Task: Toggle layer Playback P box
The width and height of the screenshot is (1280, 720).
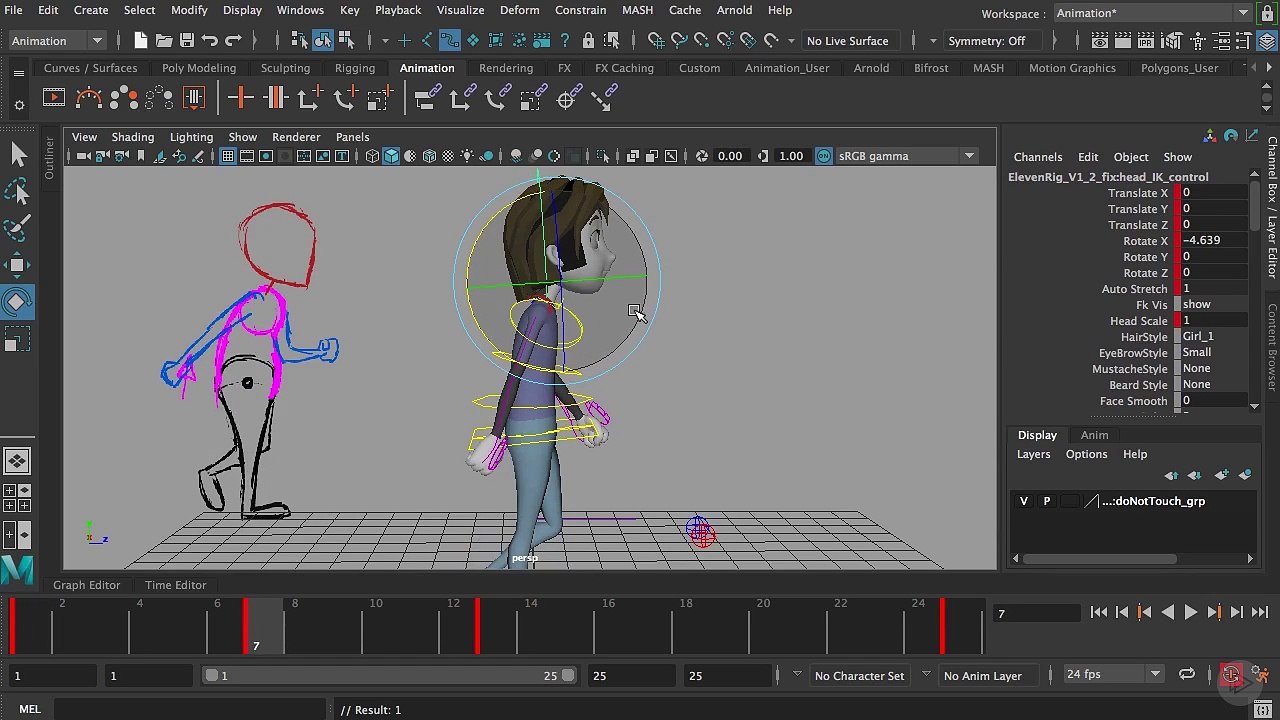Action: [x=1046, y=501]
